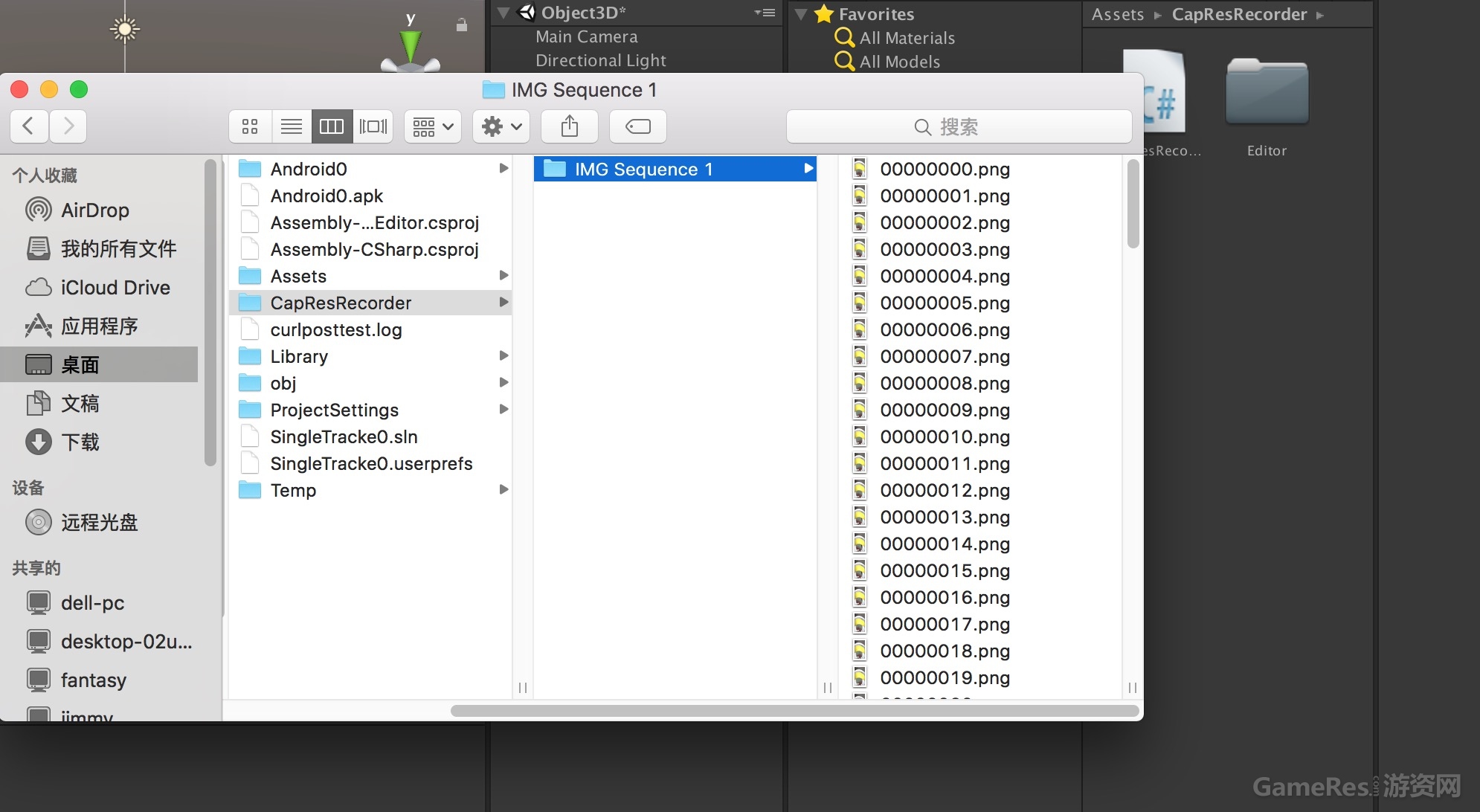Open AirDrop in the sidebar
The image size is (1480, 812).
click(100, 210)
